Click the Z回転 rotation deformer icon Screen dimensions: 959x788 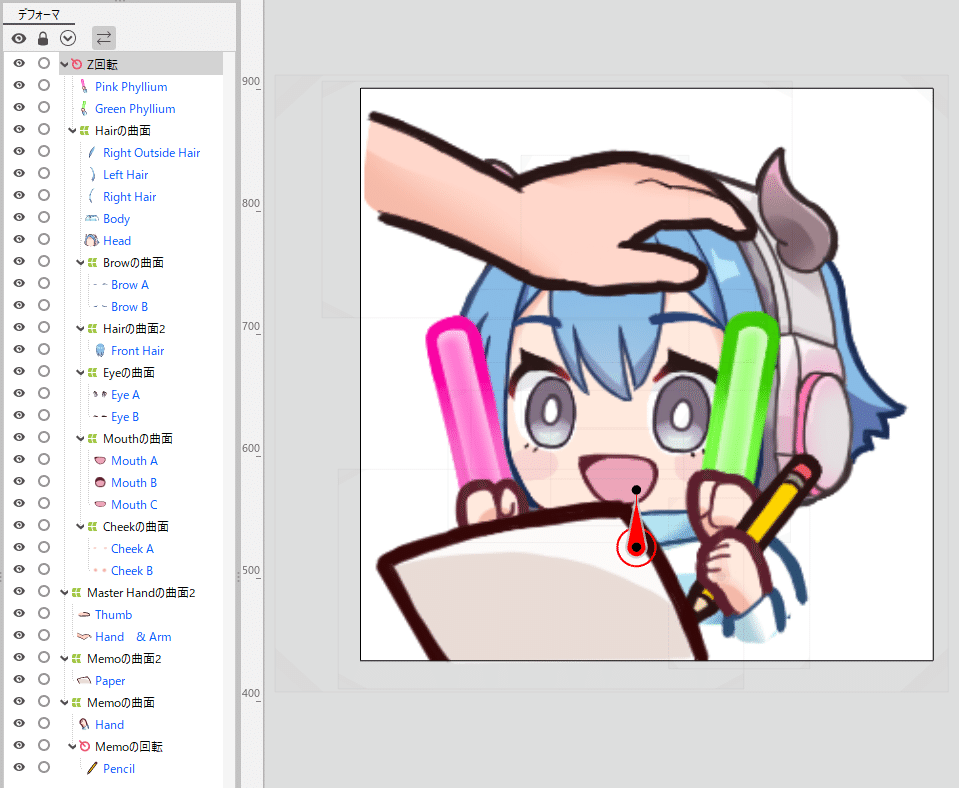point(76,64)
